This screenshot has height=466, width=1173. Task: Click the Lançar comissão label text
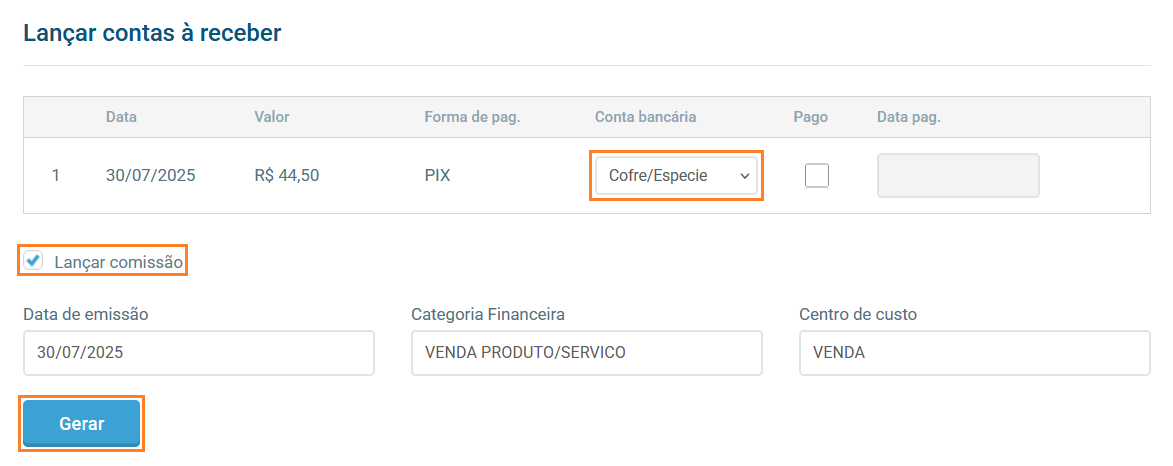pos(119,263)
